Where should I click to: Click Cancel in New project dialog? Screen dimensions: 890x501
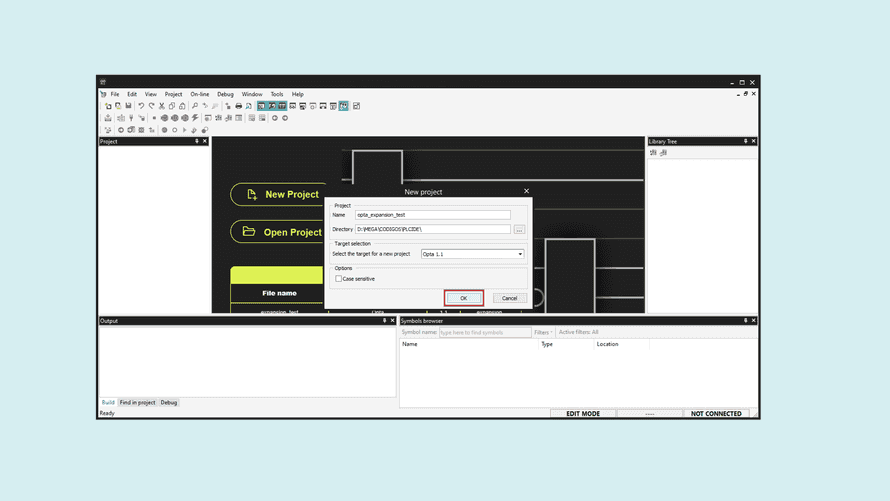(x=509, y=298)
